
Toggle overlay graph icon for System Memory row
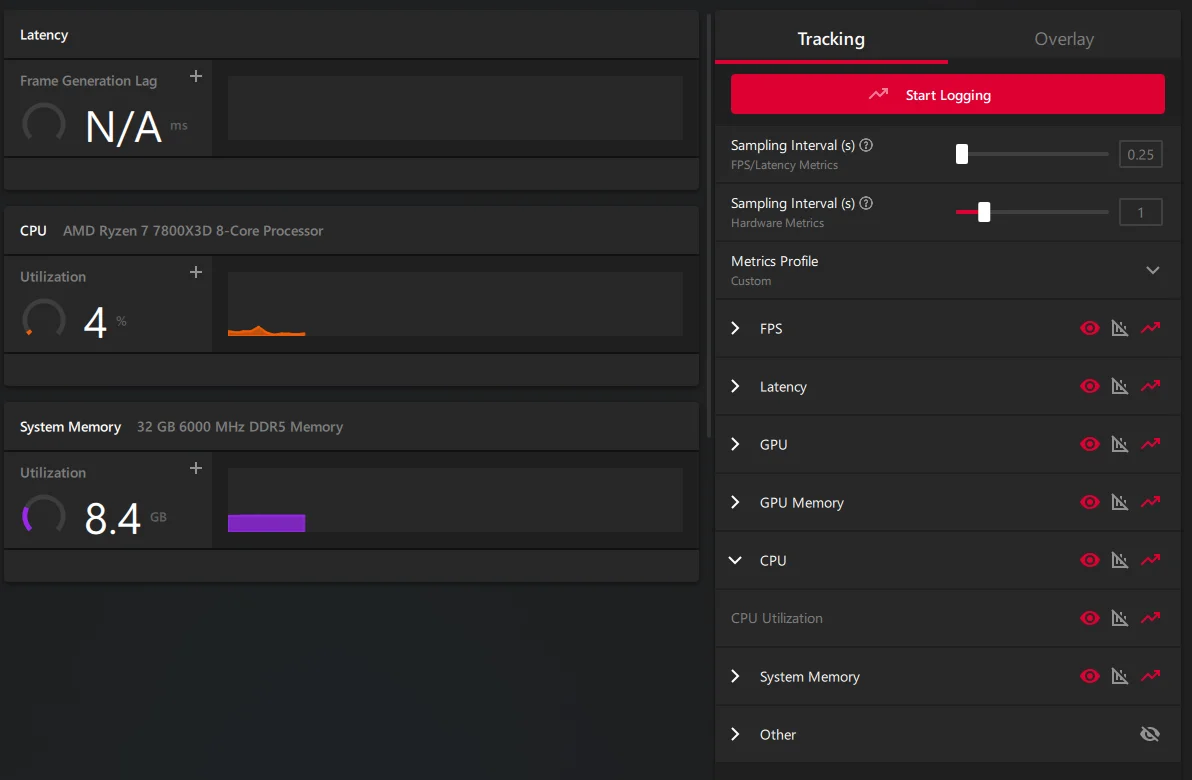1120,676
